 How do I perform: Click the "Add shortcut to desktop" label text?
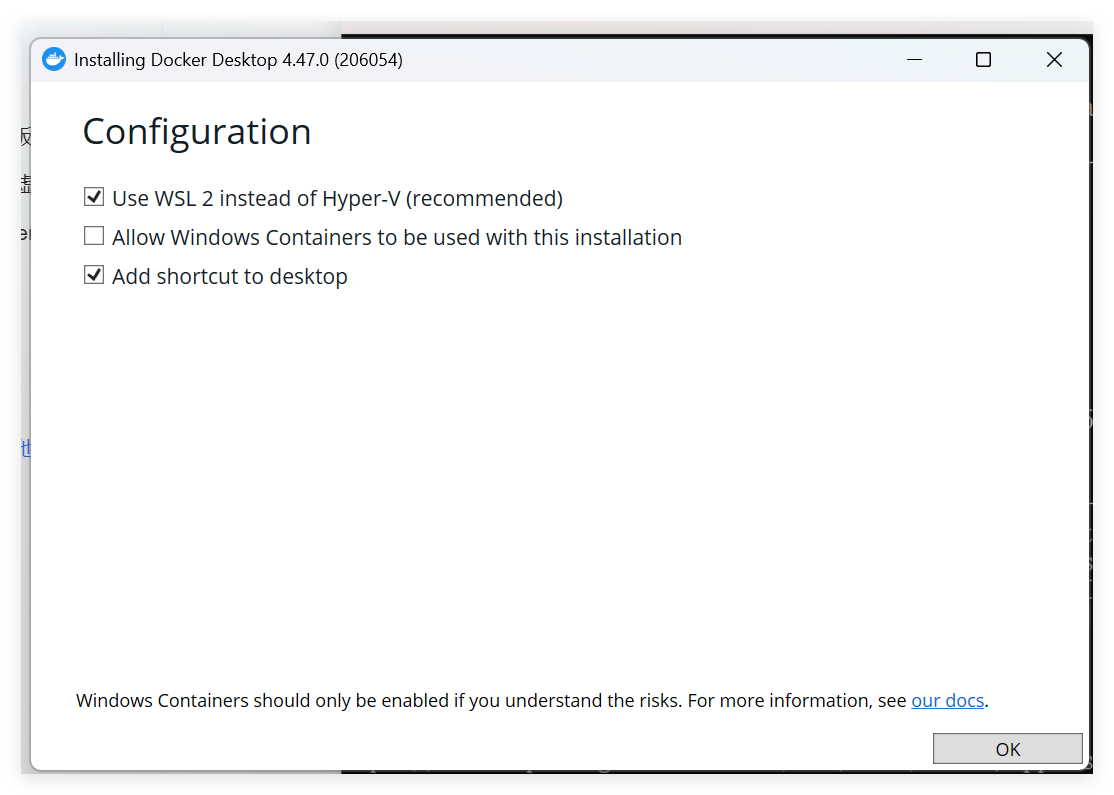pos(229,276)
